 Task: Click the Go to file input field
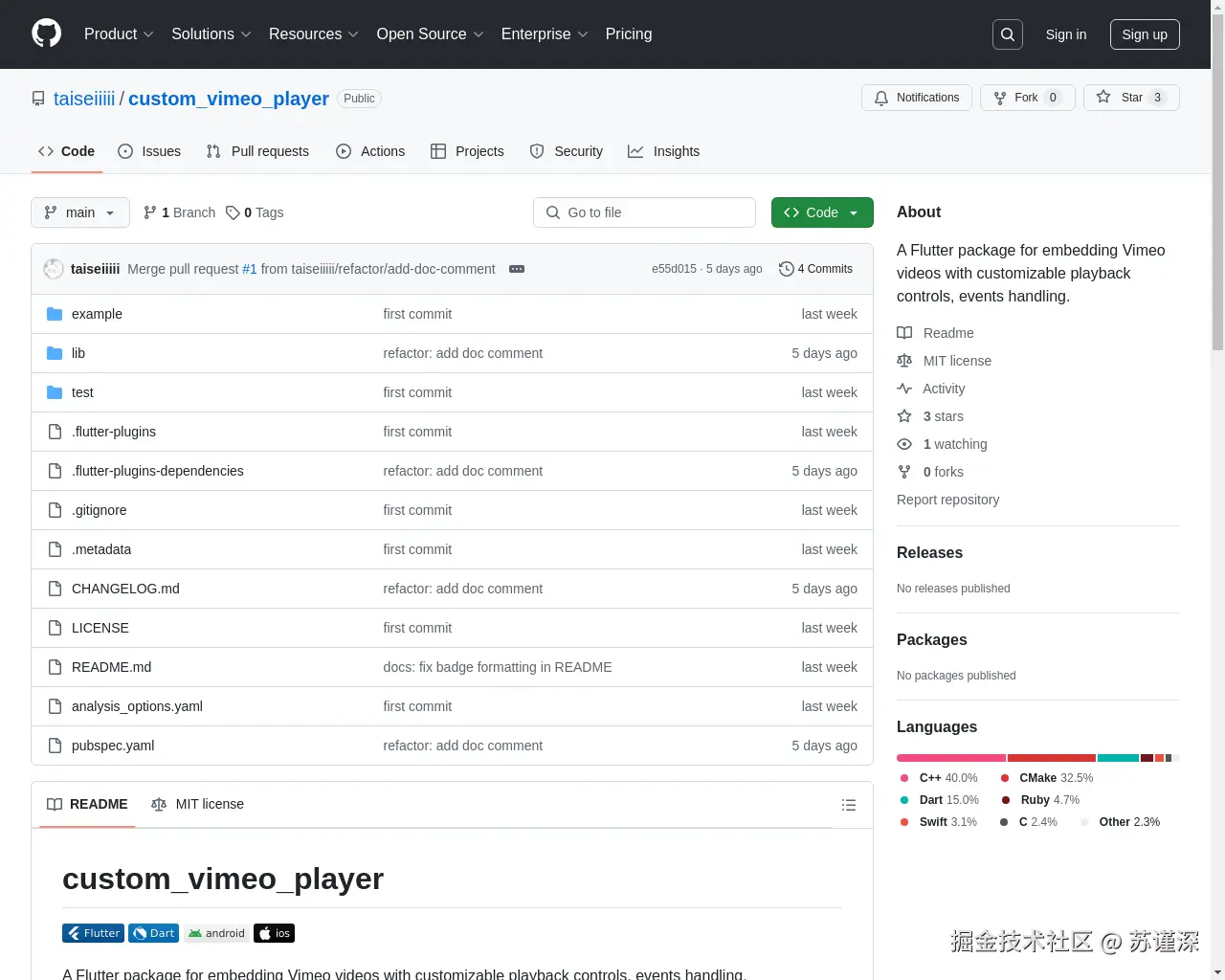point(644,212)
